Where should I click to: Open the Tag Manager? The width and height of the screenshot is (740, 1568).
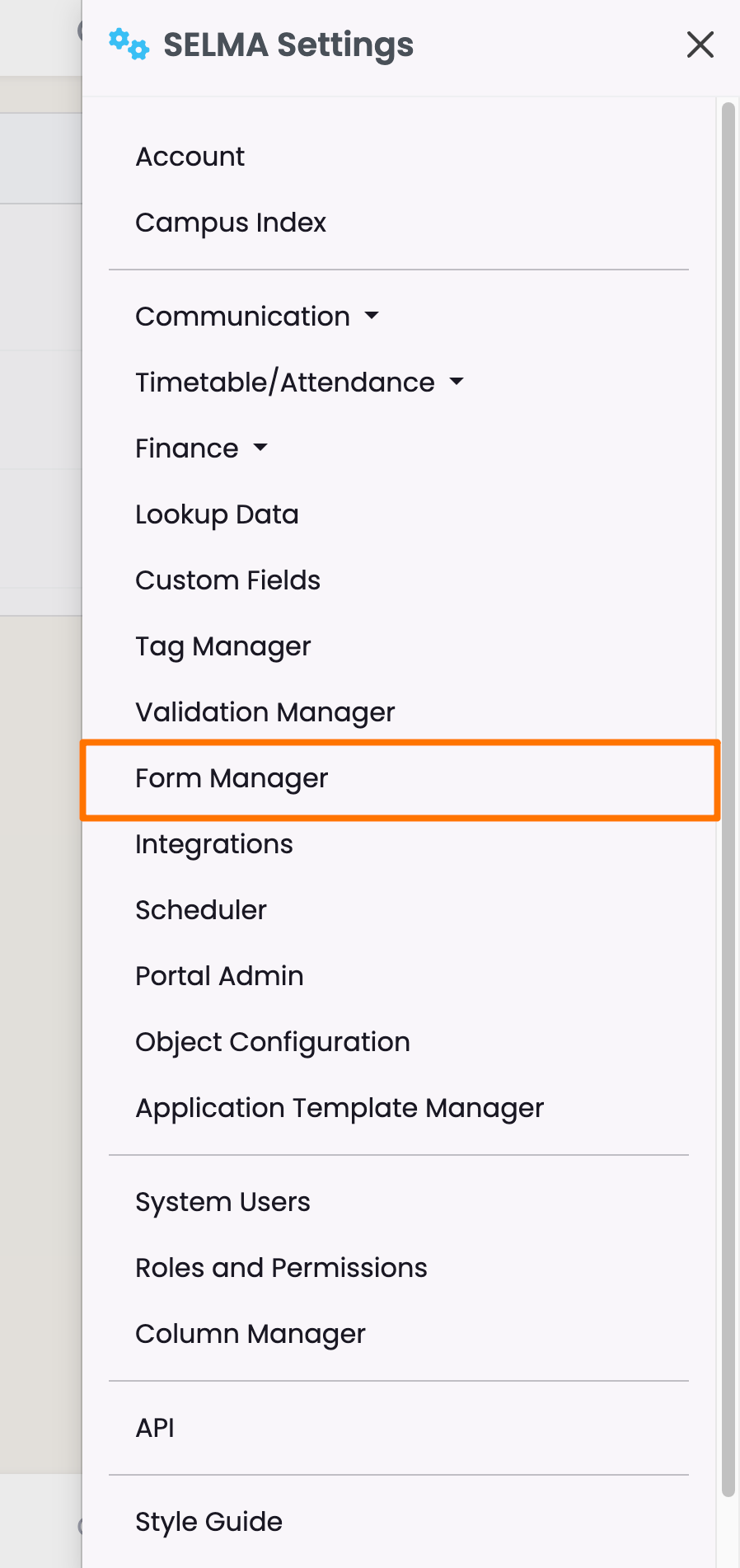(222, 646)
